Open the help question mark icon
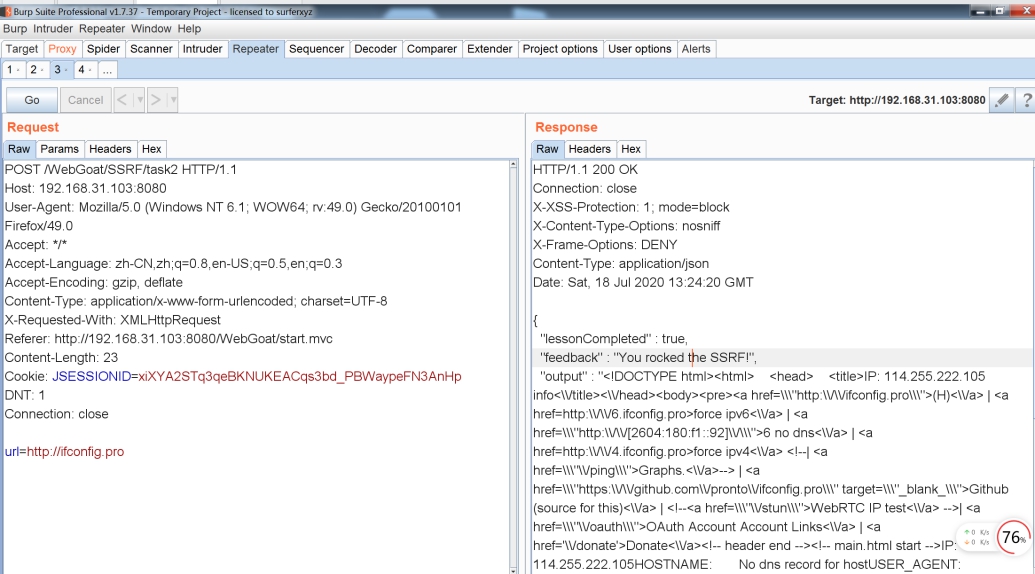Screen dimensions: 1035x574 coord(1026,100)
